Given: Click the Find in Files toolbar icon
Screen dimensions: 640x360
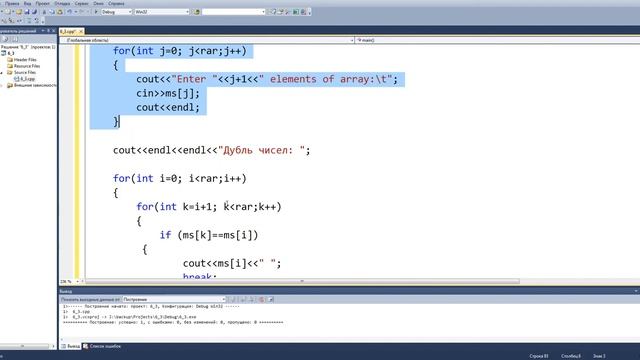Looking at the screenshot, I should click(197, 12).
